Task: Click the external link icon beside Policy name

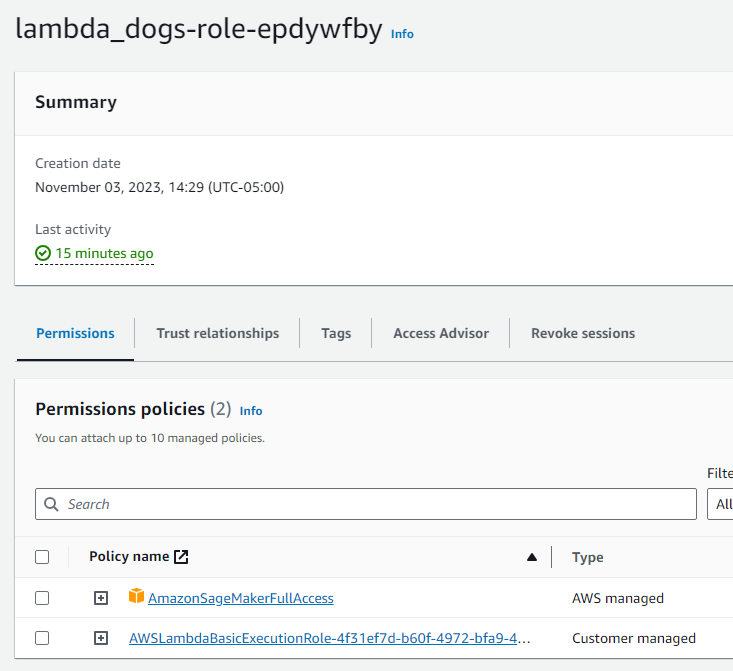Action: tap(181, 557)
